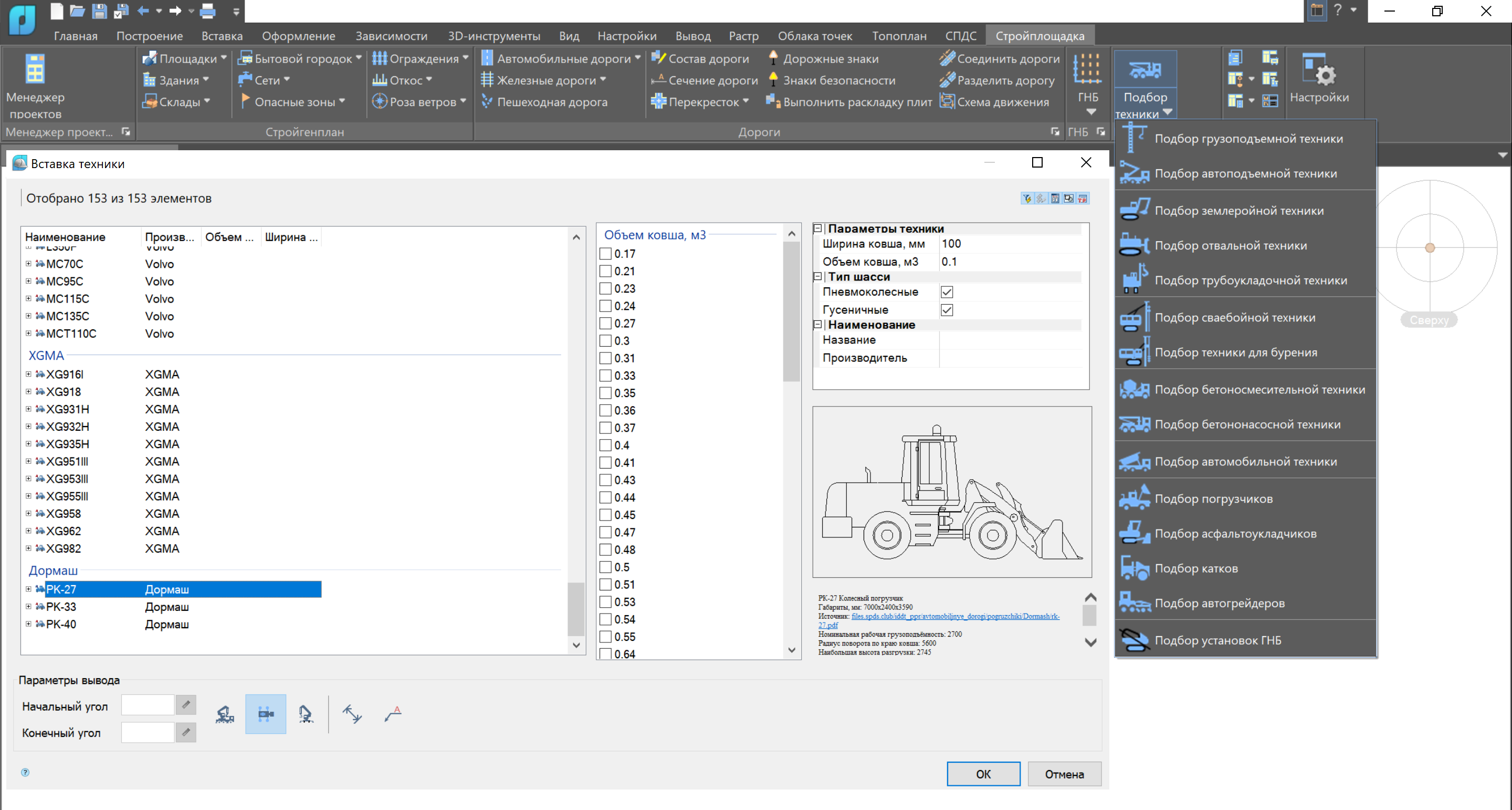
Task: Click the Начальный угол input field
Action: [148, 705]
